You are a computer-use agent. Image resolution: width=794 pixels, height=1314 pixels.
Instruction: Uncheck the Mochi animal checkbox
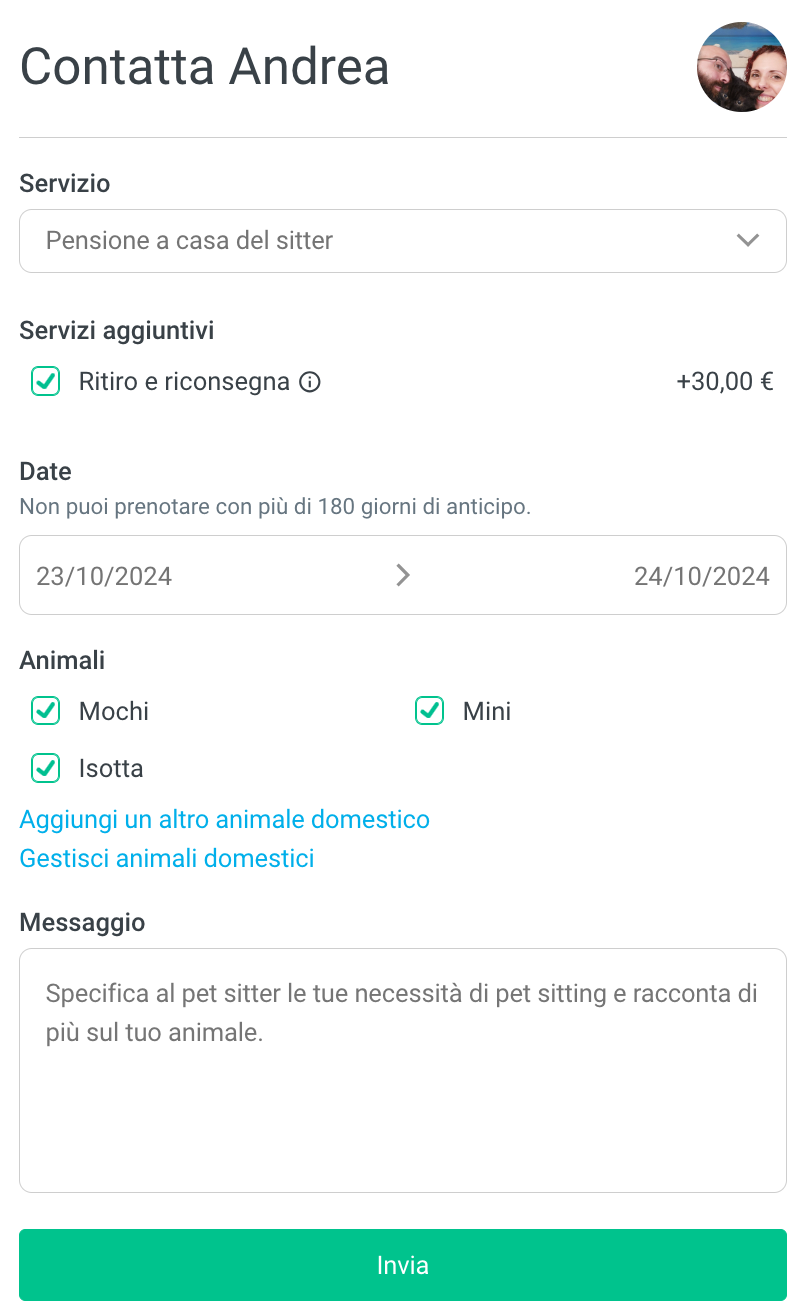point(46,711)
